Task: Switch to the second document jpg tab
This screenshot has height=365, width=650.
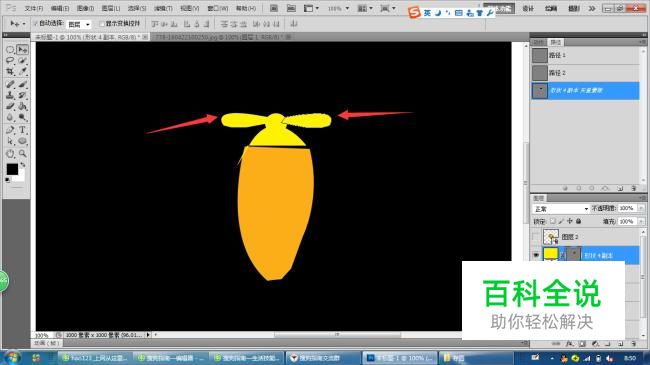Action: tap(223, 37)
